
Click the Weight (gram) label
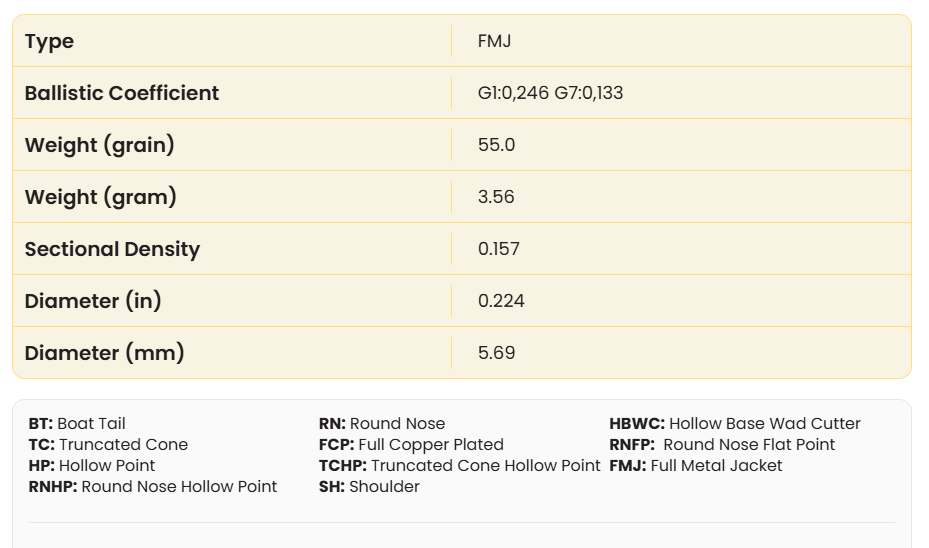[100, 197]
